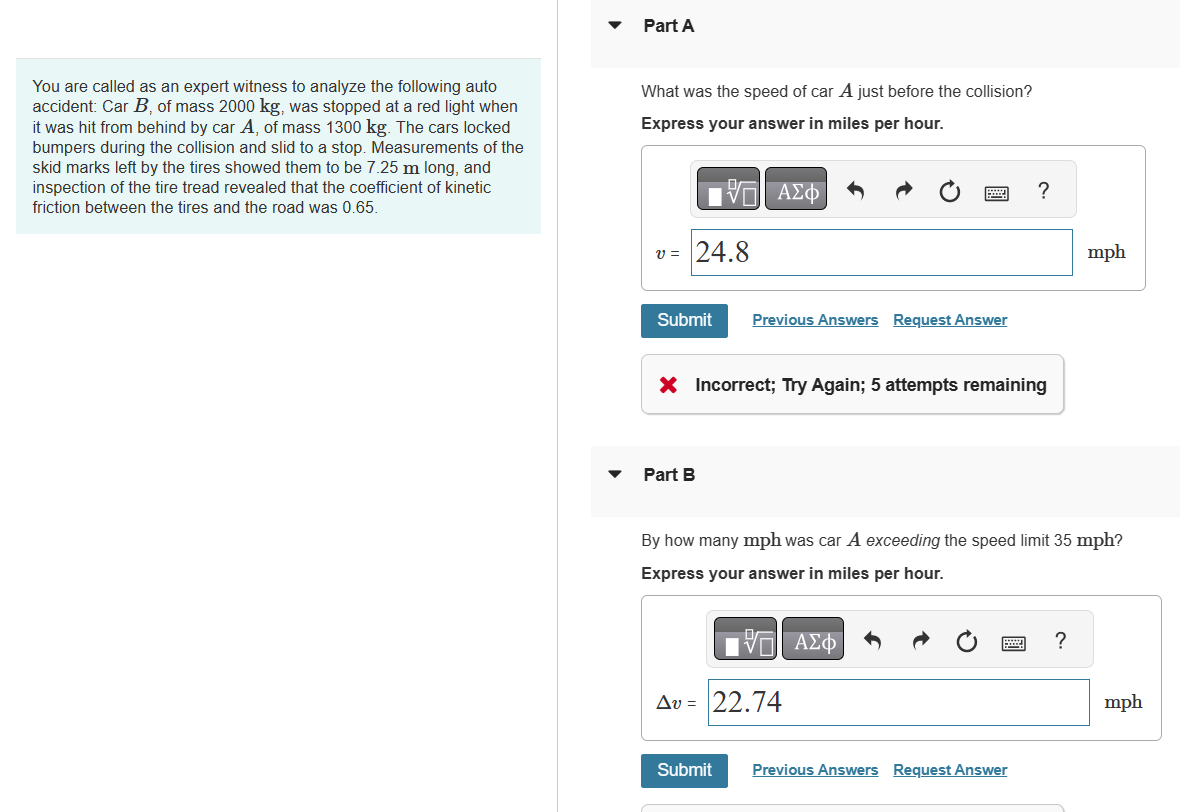Click Request Answer in Part B

pos(950,769)
